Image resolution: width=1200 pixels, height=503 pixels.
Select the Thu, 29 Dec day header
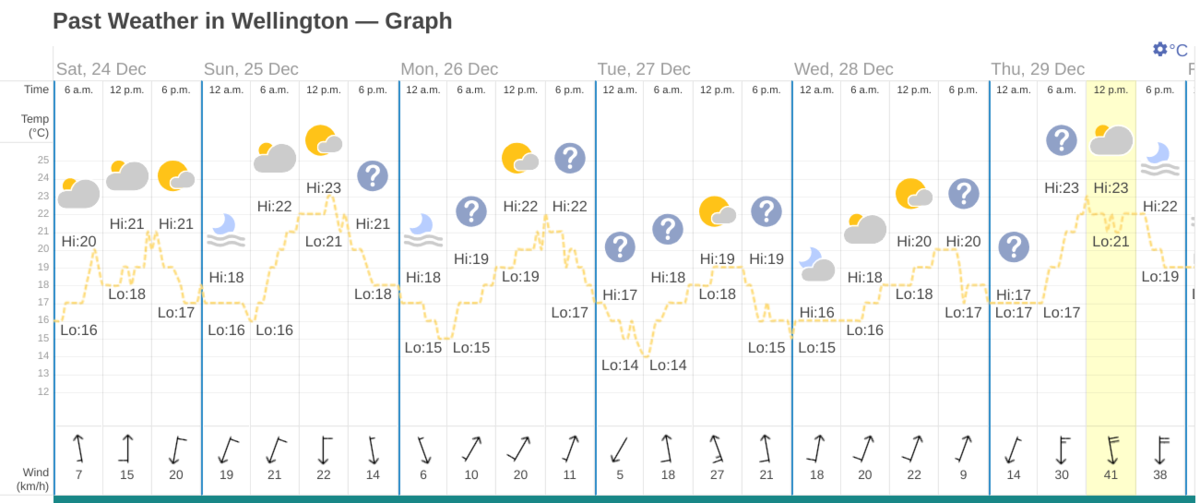1038,69
